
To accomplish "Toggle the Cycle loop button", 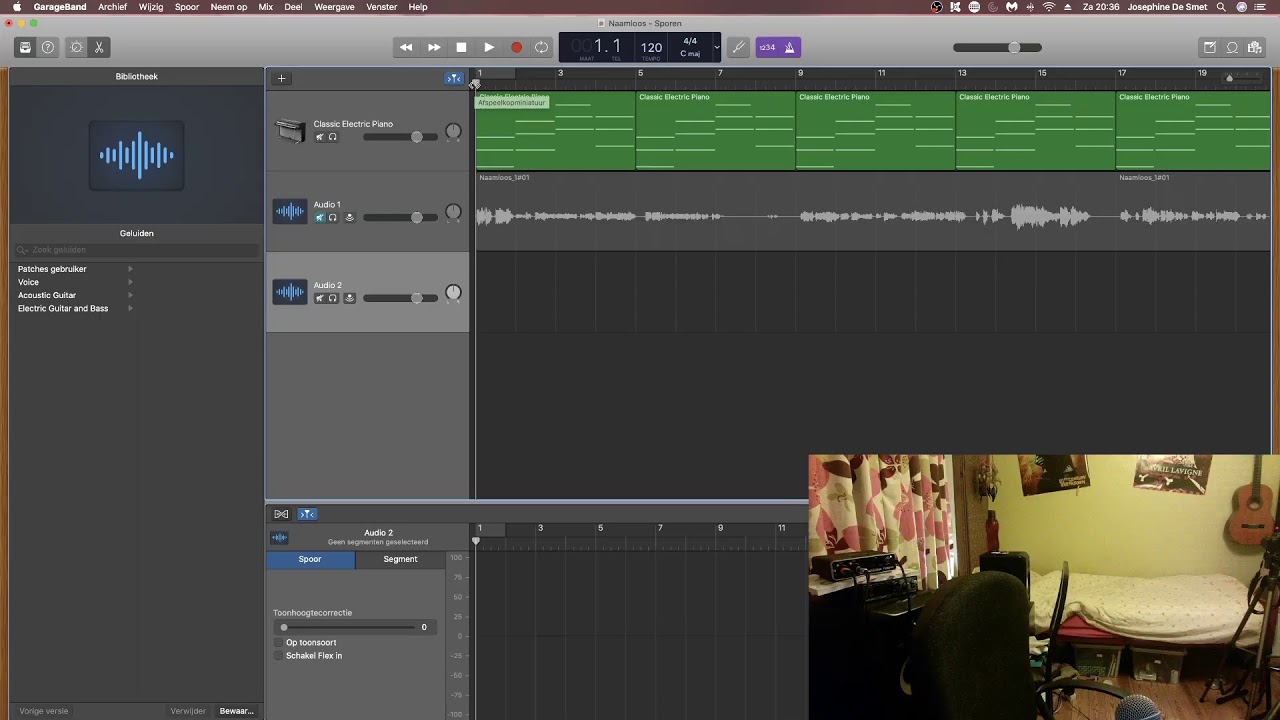I will pos(541,47).
